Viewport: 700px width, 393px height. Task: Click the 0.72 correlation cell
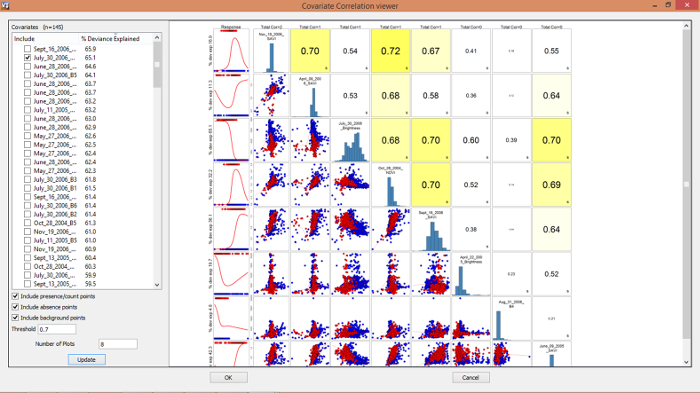(x=390, y=51)
